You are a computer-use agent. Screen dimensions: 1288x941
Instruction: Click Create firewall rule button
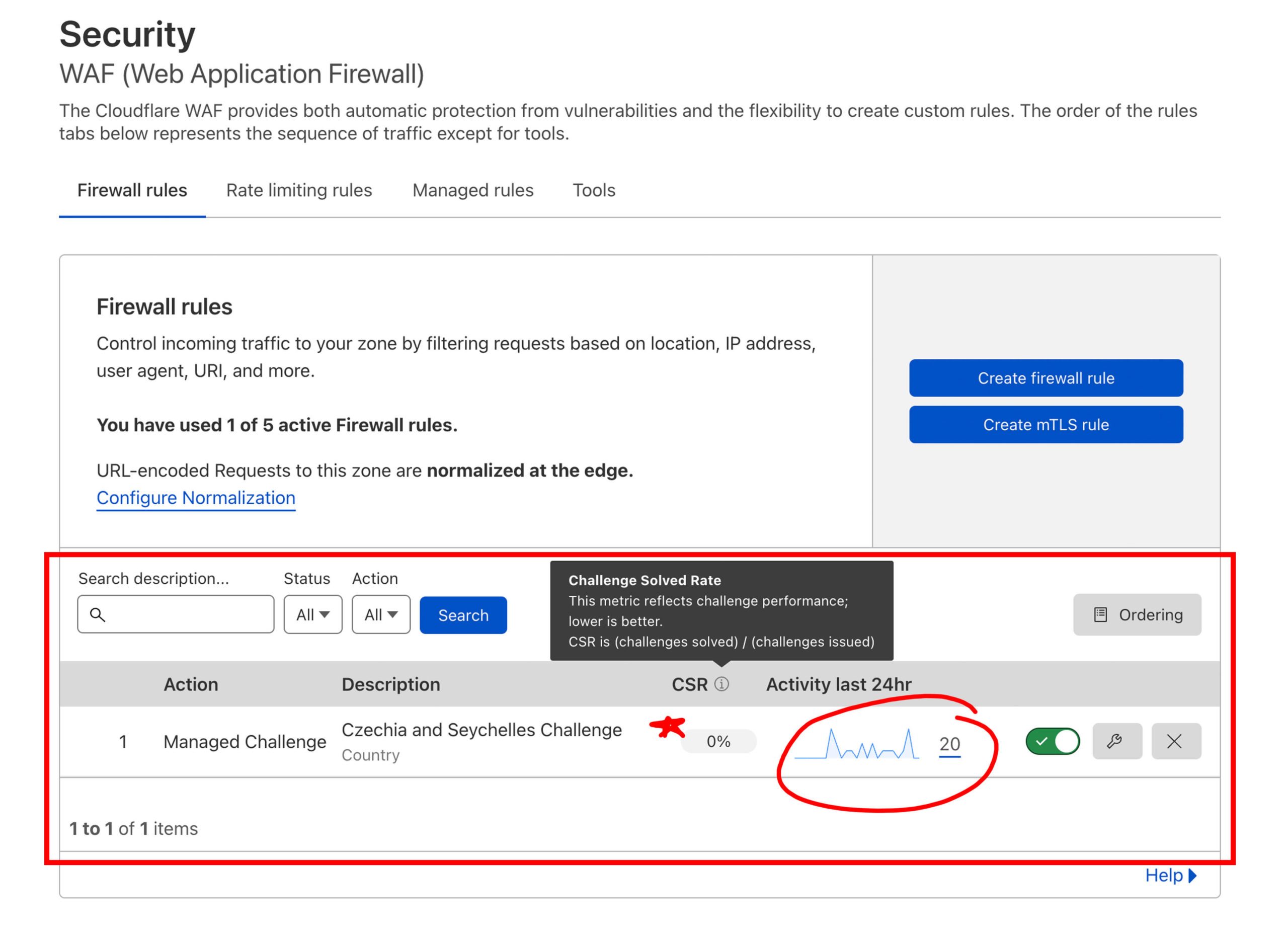click(1045, 377)
